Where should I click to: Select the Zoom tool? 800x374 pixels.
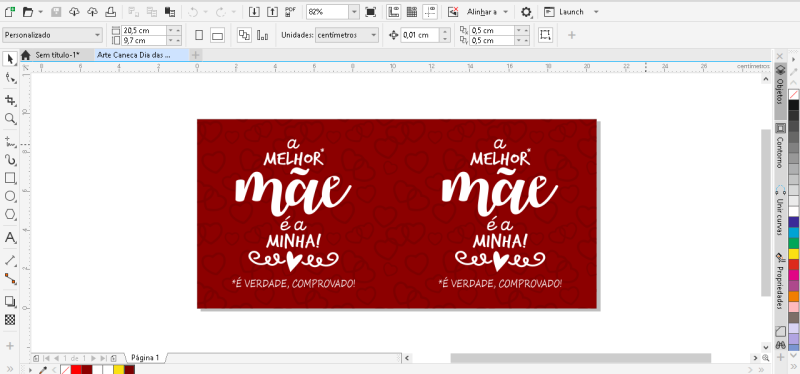click(10, 119)
